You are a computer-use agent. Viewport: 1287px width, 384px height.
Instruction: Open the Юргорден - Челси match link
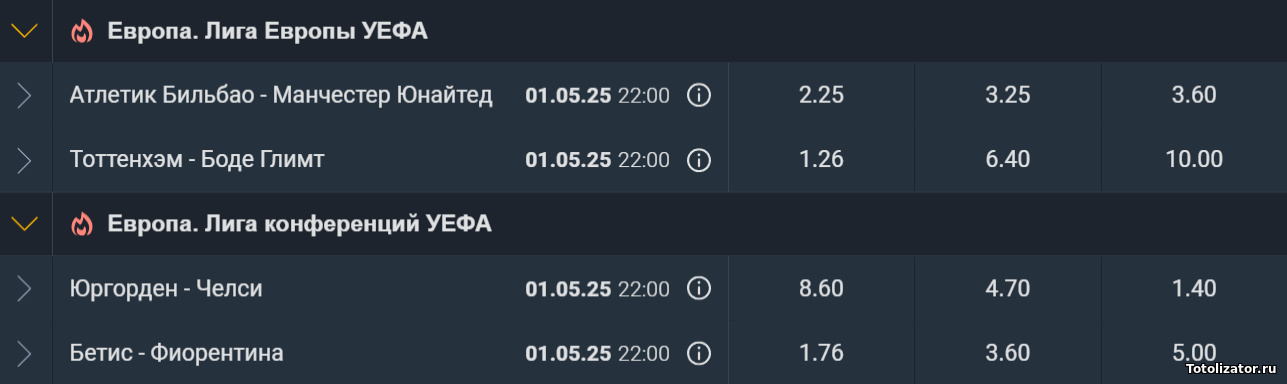point(166,289)
